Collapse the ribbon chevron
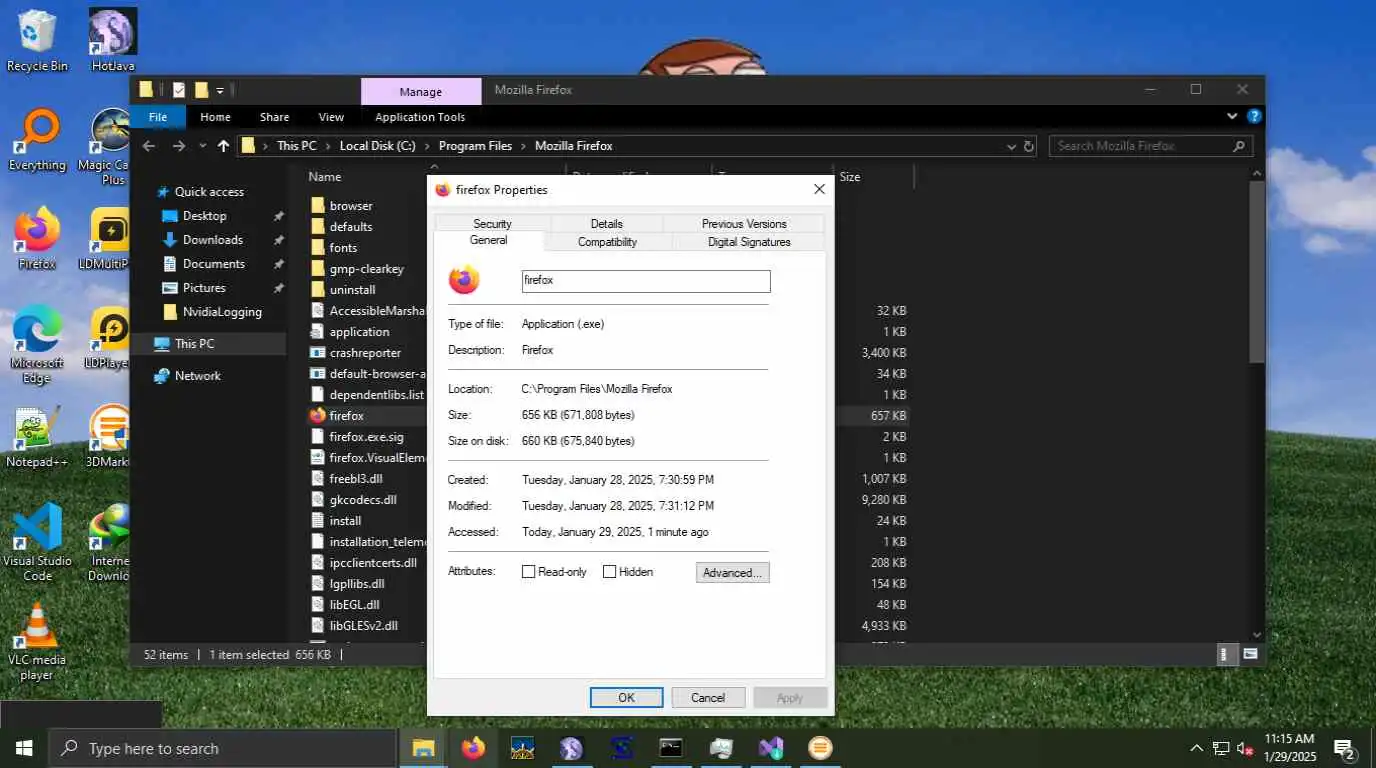Screen dimensions: 1376x768 coord(1232,117)
